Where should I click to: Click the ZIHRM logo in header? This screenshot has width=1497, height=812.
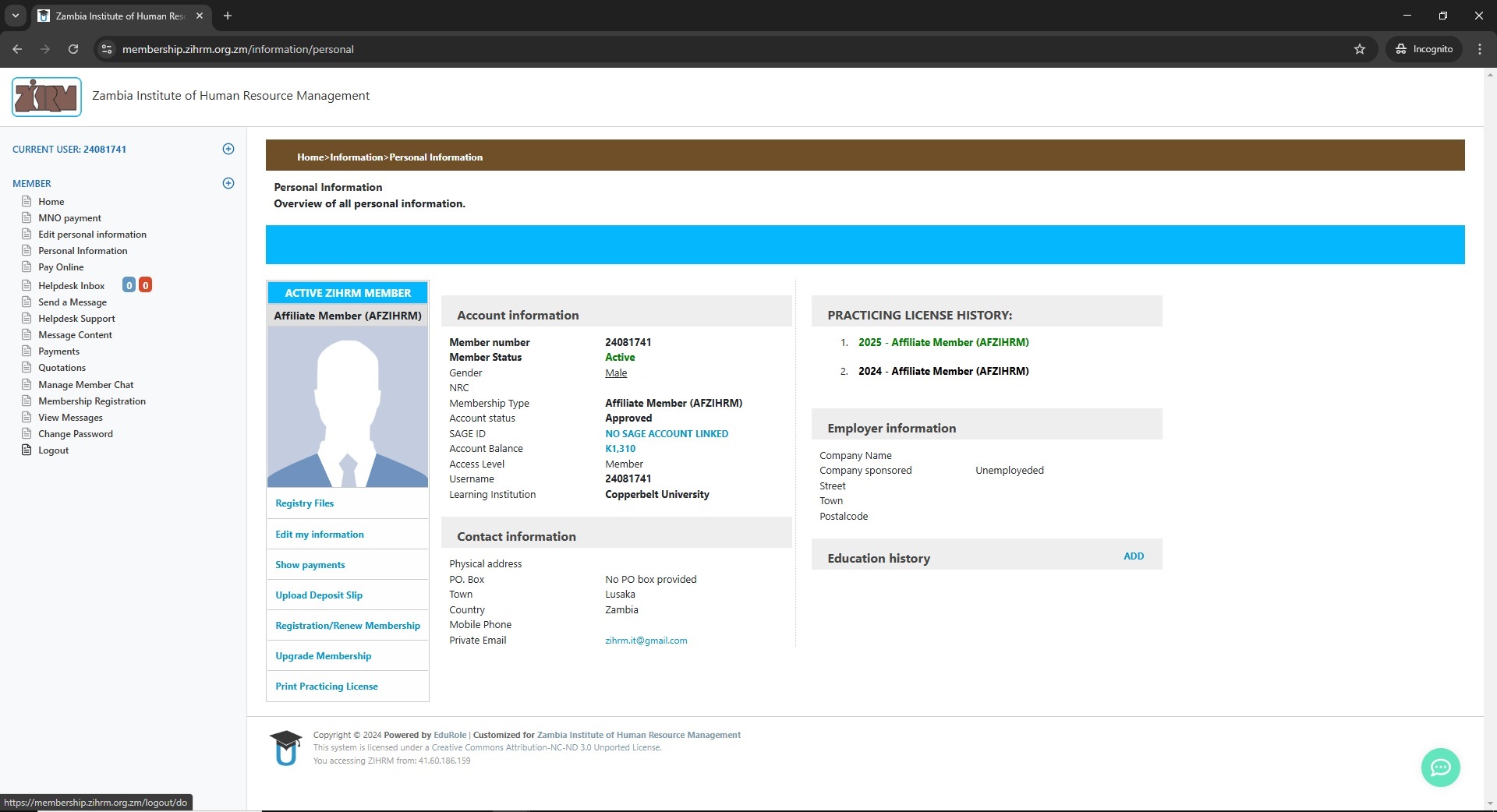pos(47,97)
